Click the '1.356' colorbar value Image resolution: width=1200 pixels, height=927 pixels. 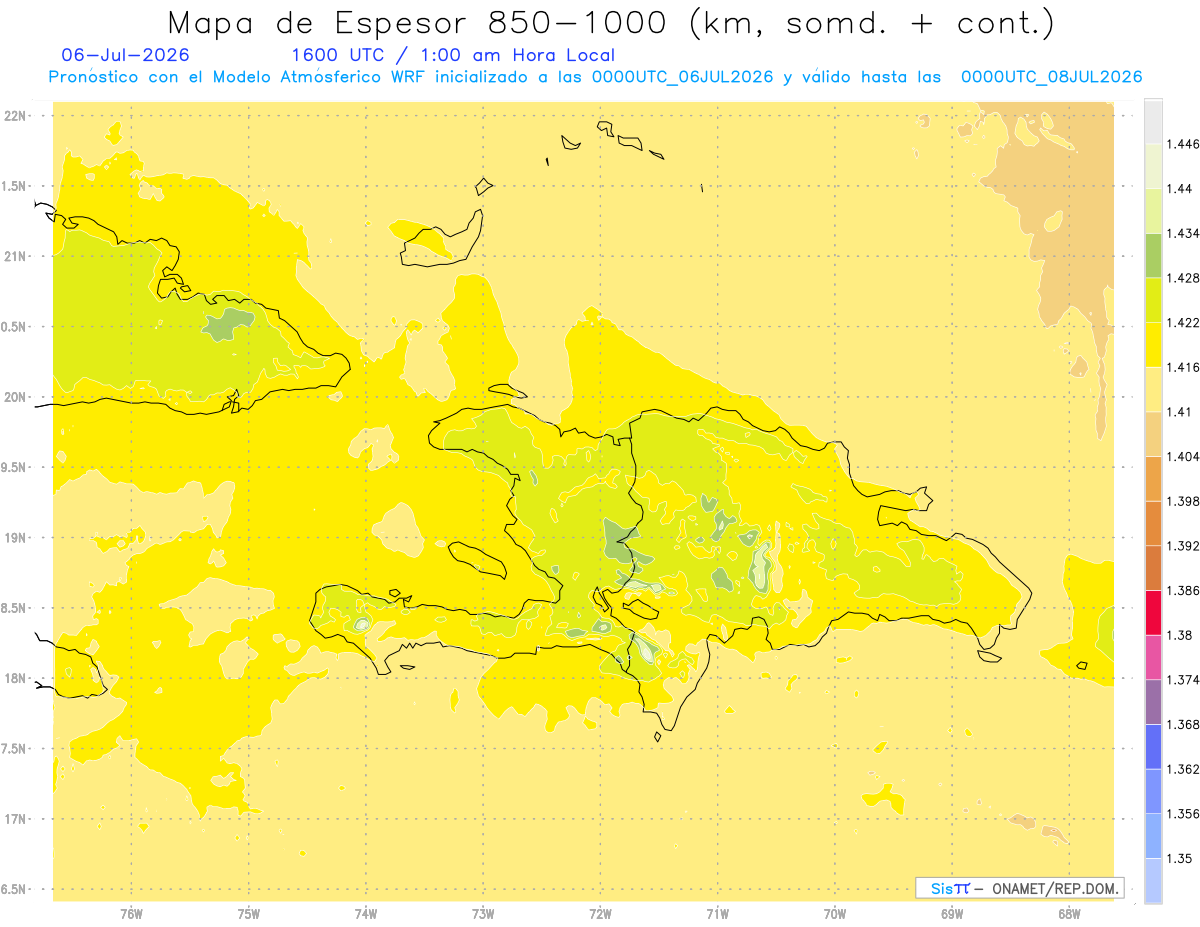1185,813
